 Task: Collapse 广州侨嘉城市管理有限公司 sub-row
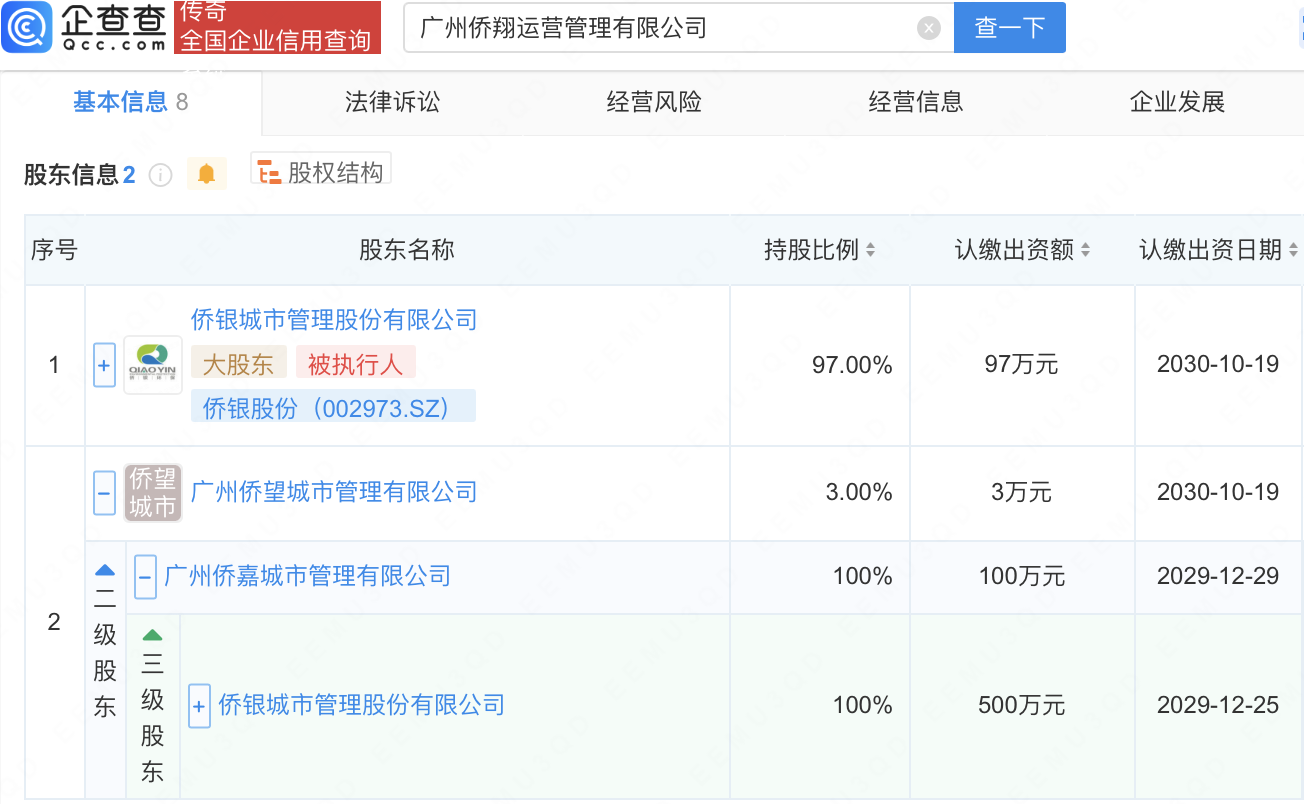click(x=145, y=577)
